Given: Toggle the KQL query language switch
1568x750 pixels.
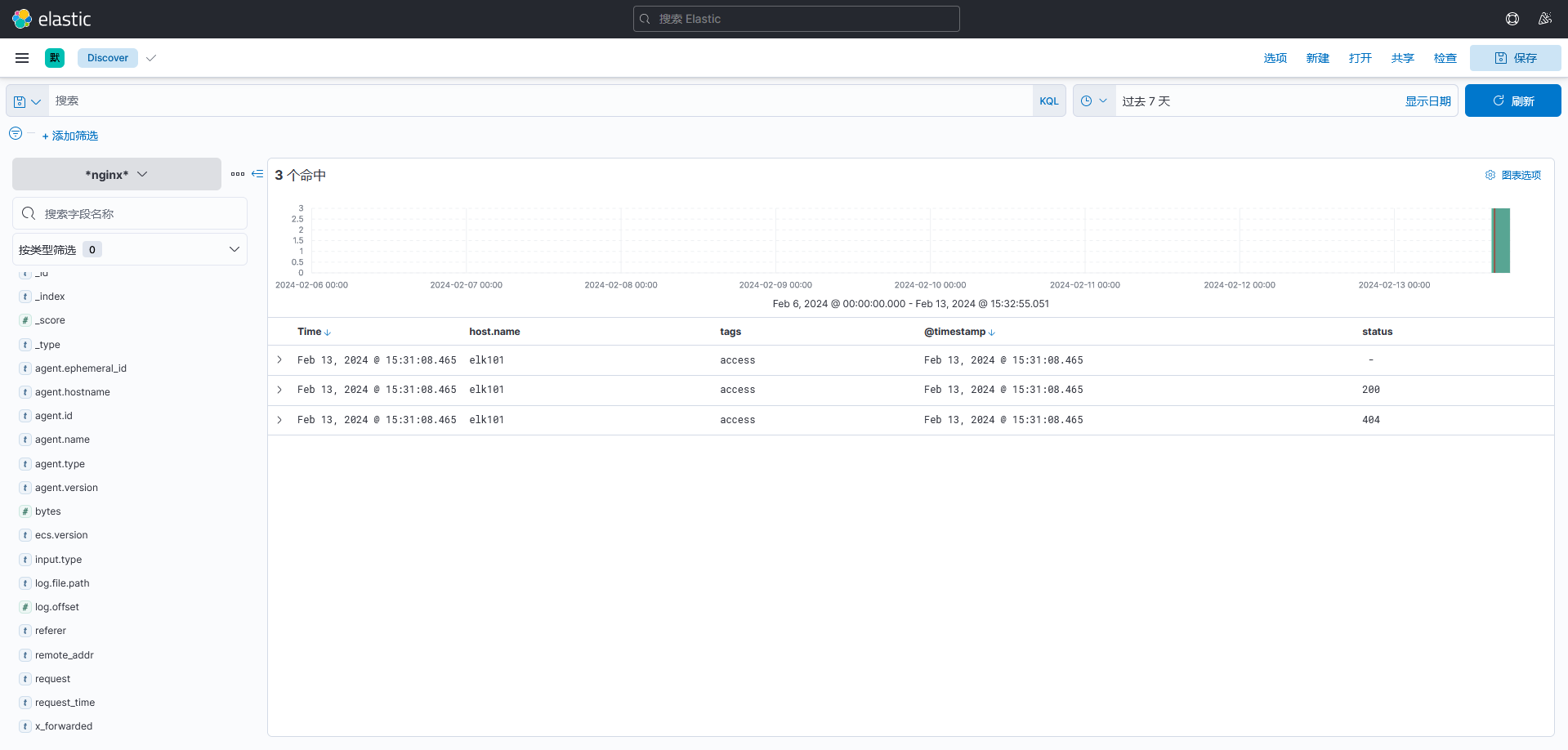Looking at the screenshot, I should click(x=1048, y=101).
